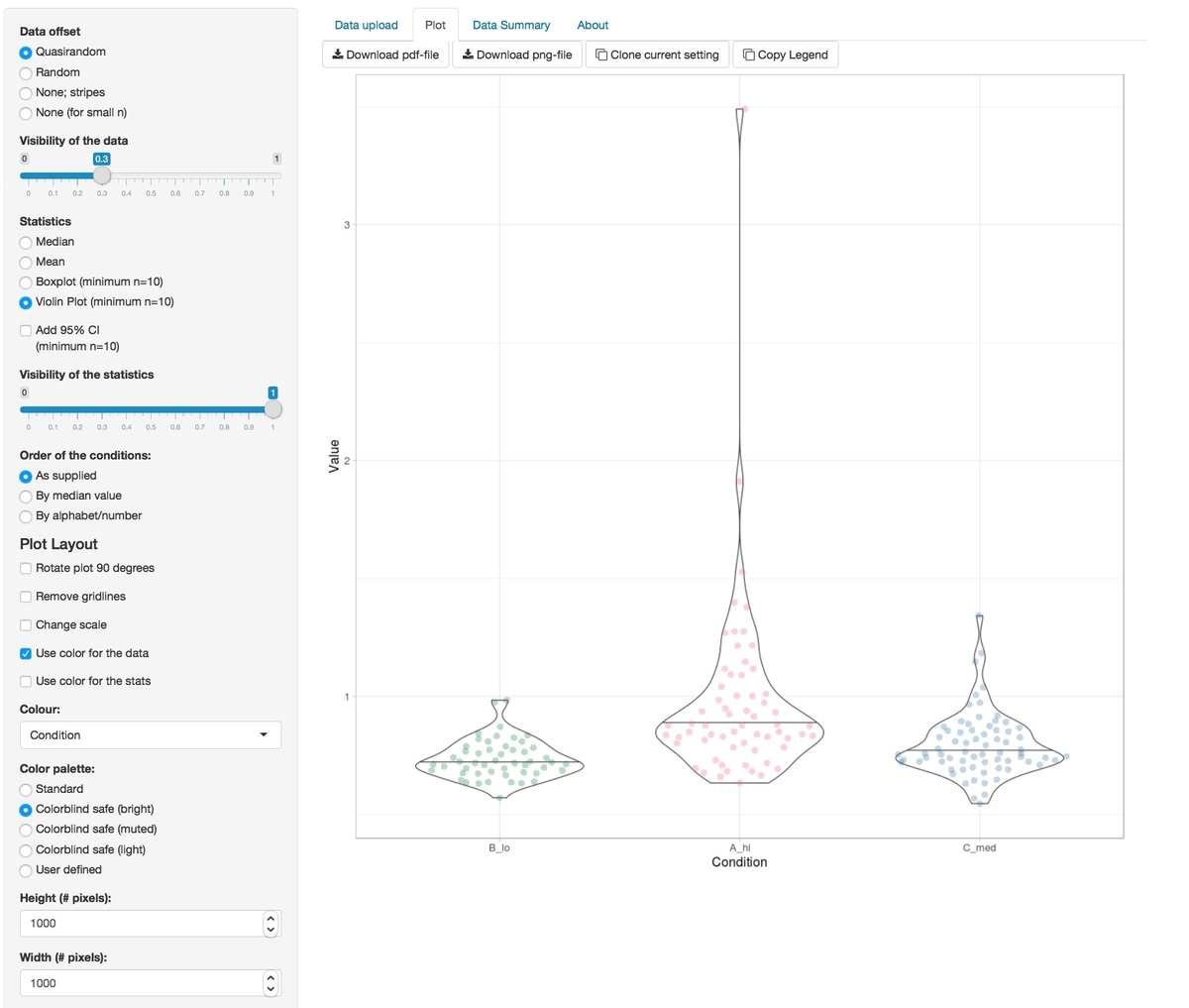
Task: Go to the About tab
Action: [593, 25]
